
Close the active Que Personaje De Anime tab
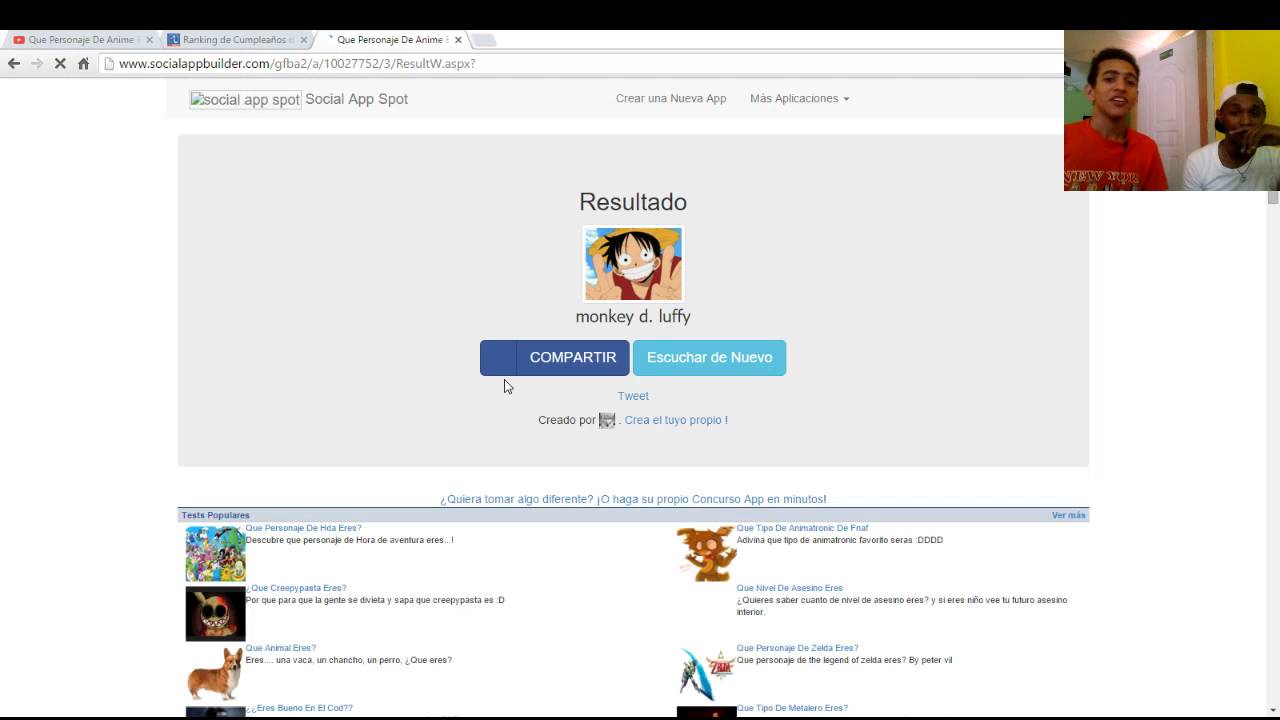(458, 40)
